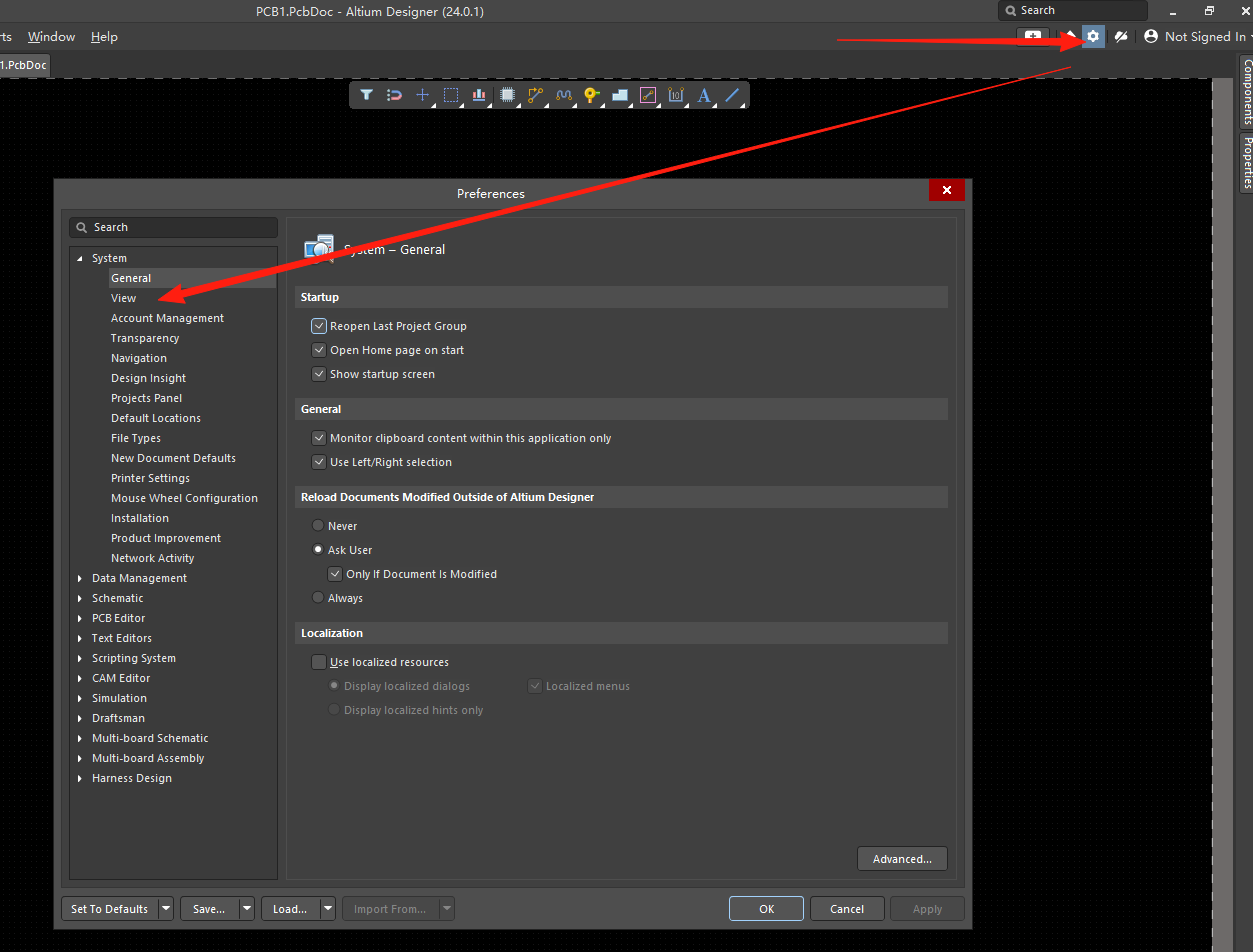Screen dimensions: 1253x952
Task: Click the interactive routing tool icon
Action: (x=536, y=95)
